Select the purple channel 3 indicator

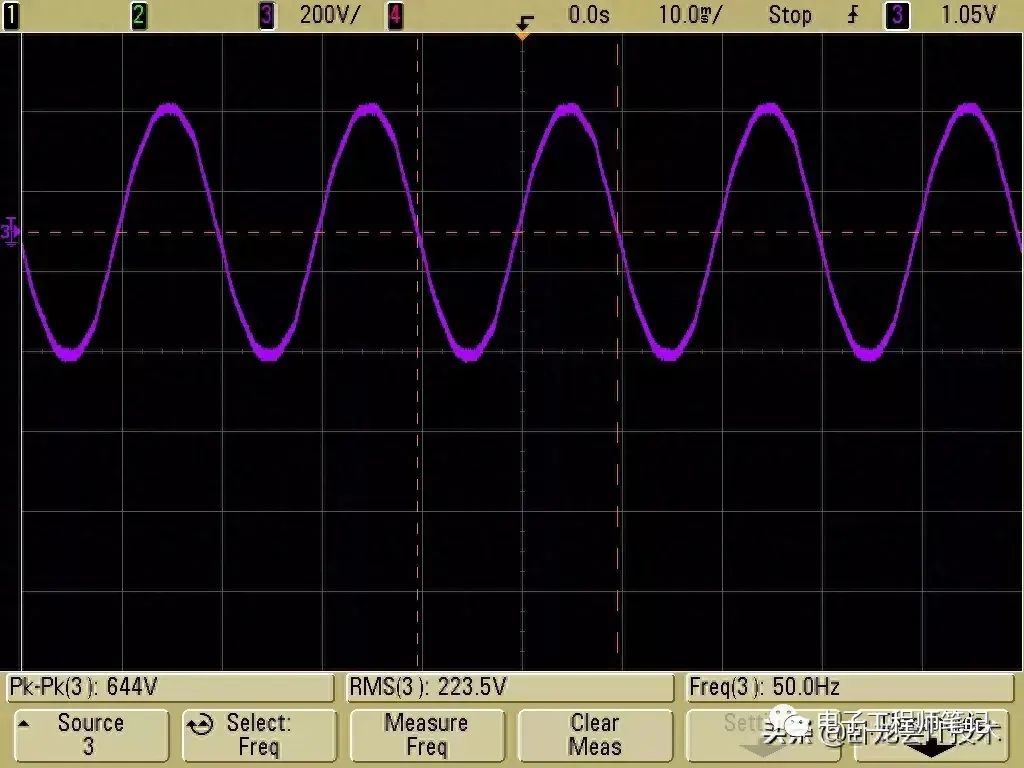click(267, 15)
